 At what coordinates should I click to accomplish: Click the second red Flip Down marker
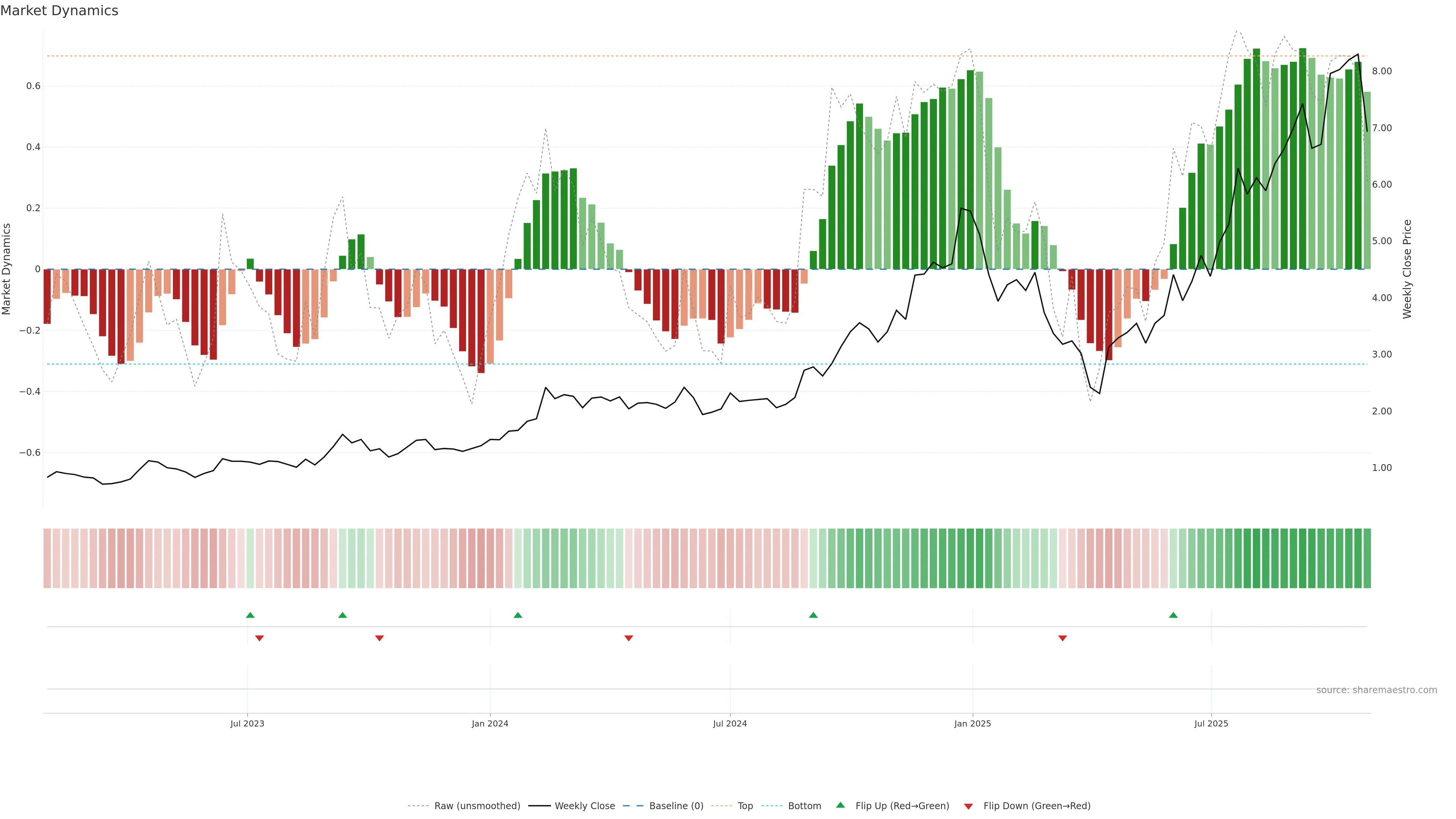coord(380,638)
